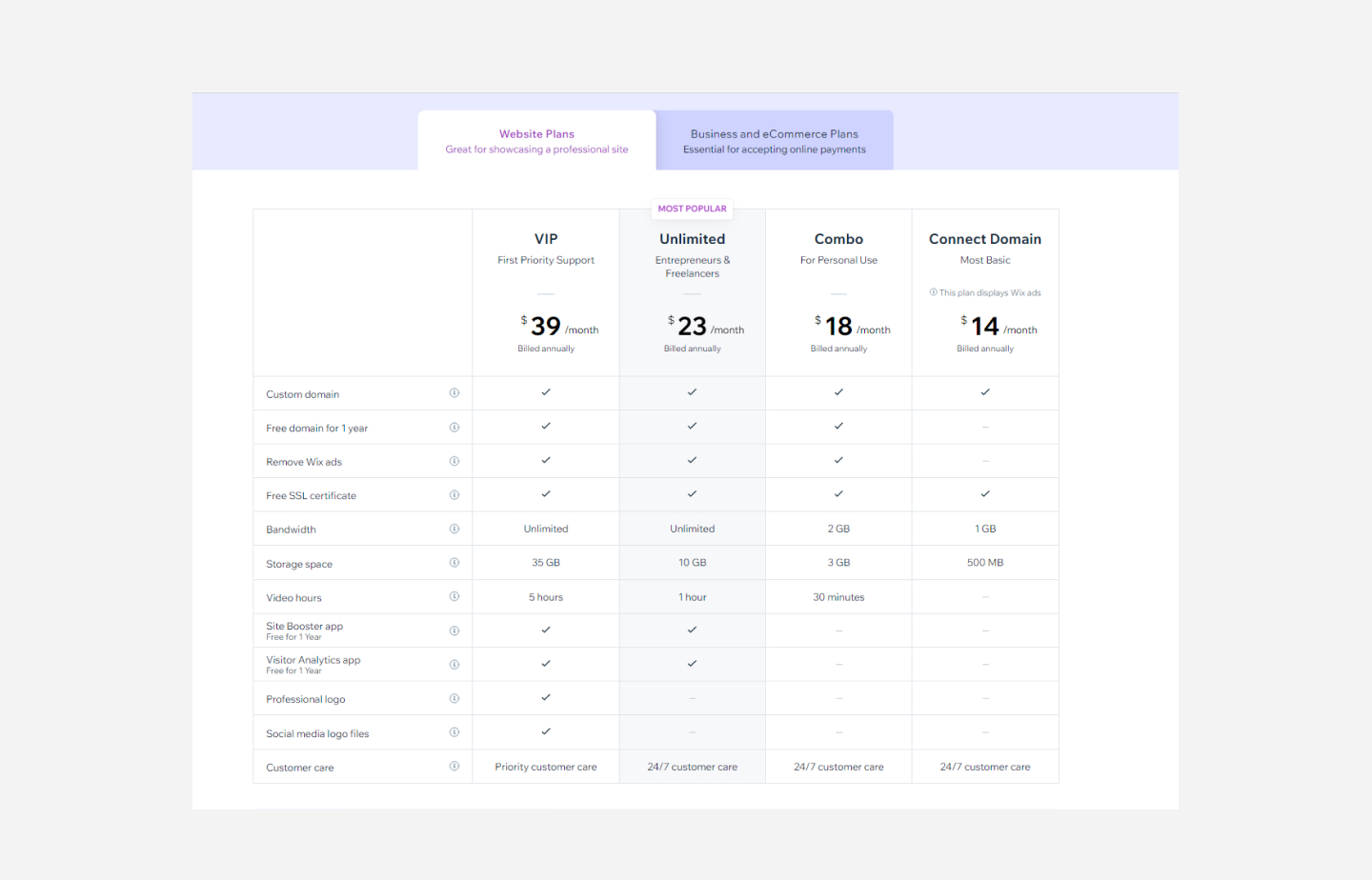The height and width of the screenshot is (880, 1372).
Task: Click Priority customer care under VIP
Action: pyautogui.click(x=546, y=766)
